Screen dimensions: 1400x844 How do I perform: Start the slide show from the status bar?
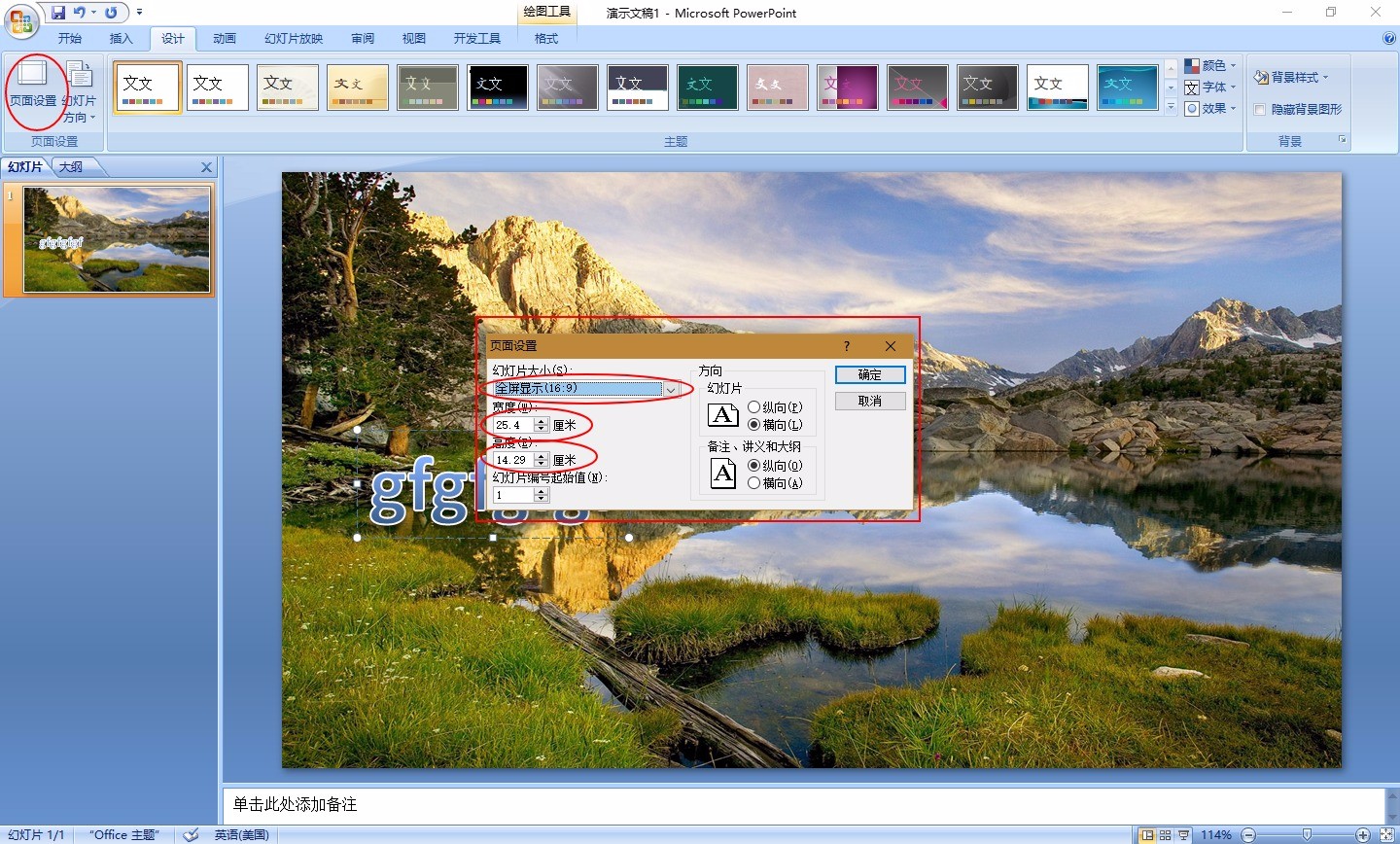click(1183, 835)
